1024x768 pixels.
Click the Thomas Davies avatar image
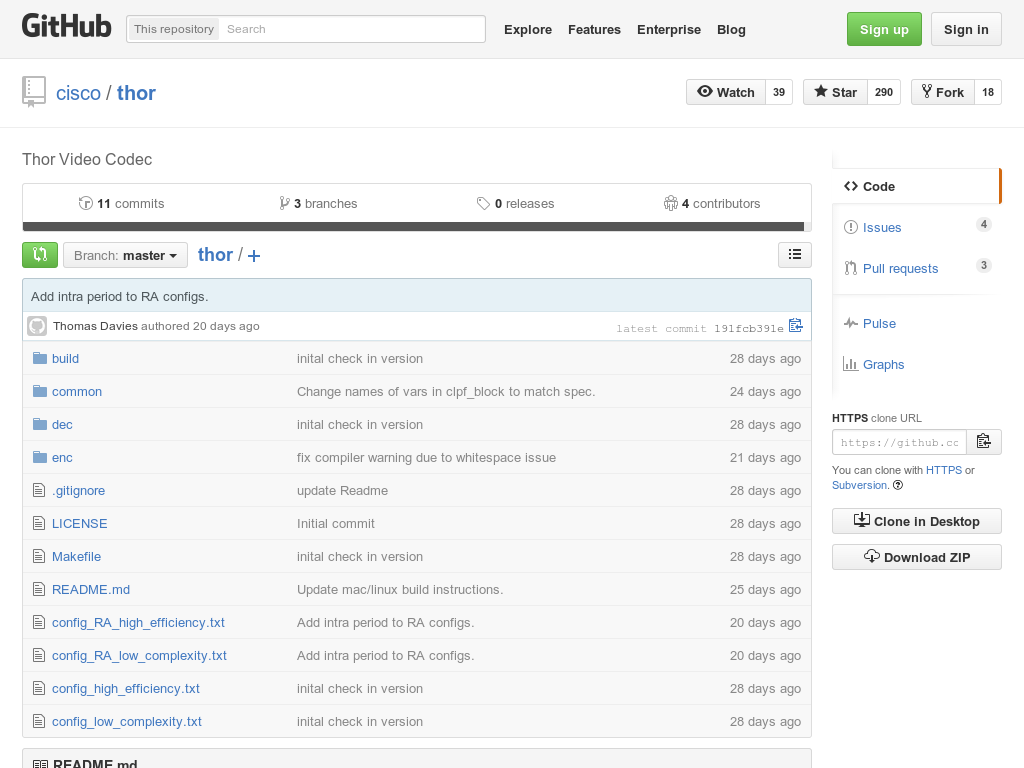(x=37, y=326)
